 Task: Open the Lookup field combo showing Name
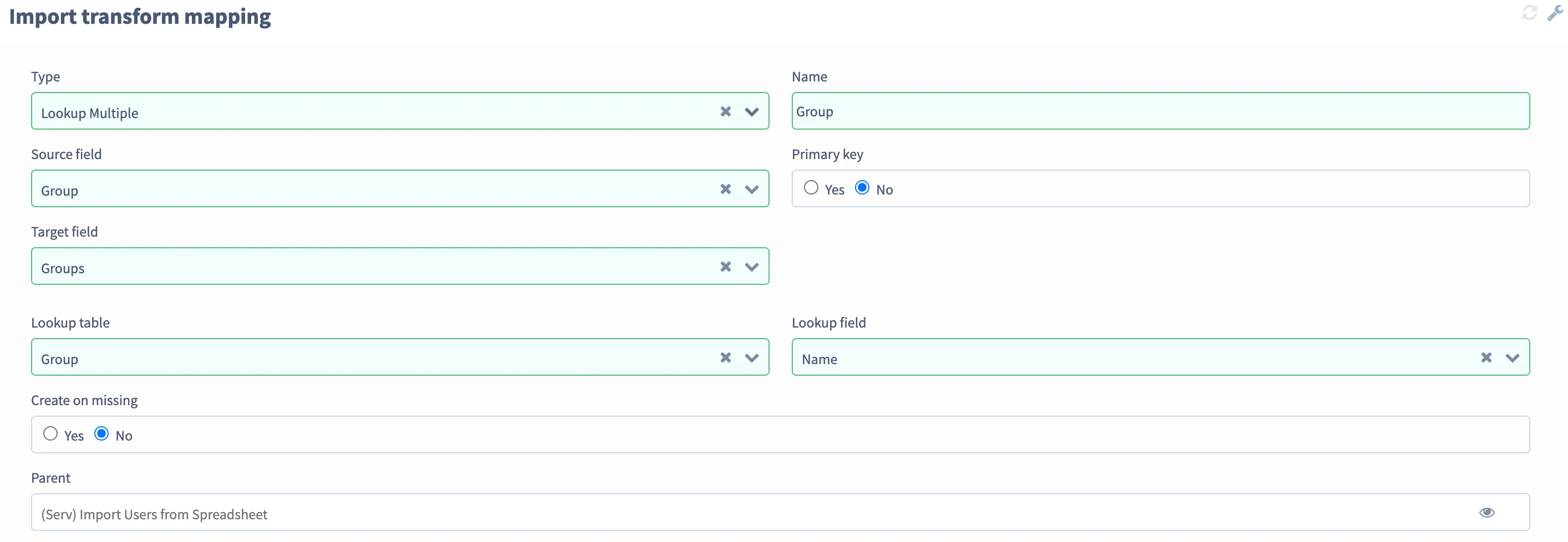pyautogui.click(x=1160, y=357)
